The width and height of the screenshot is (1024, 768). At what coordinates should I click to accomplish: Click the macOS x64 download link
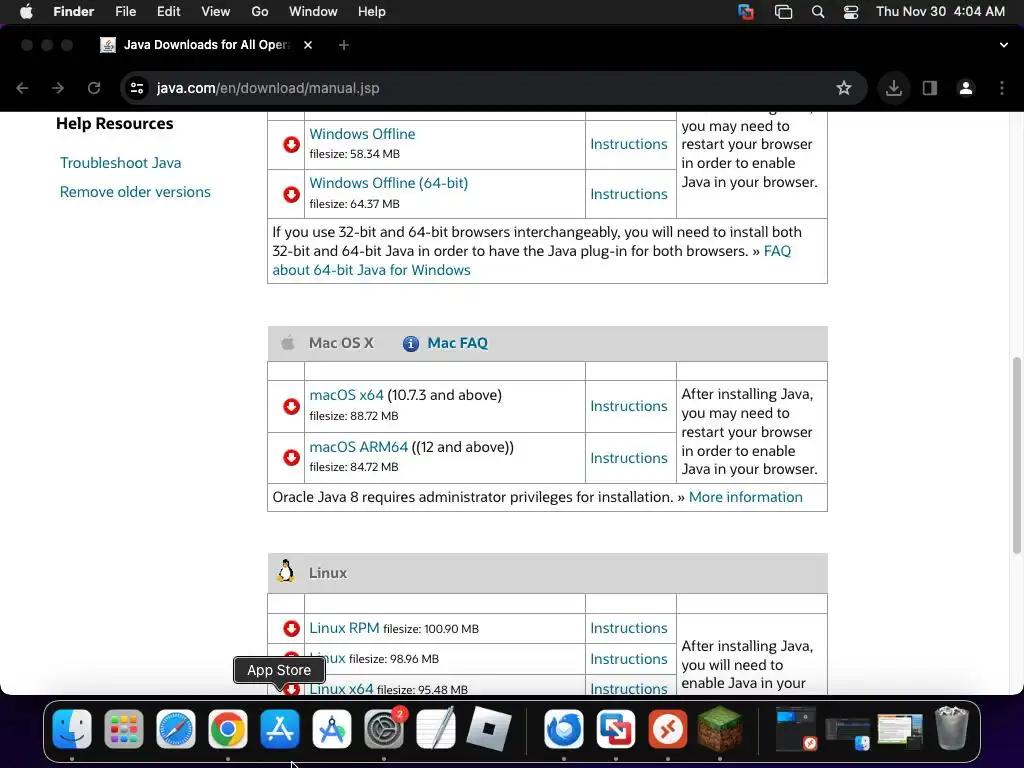(346, 395)
